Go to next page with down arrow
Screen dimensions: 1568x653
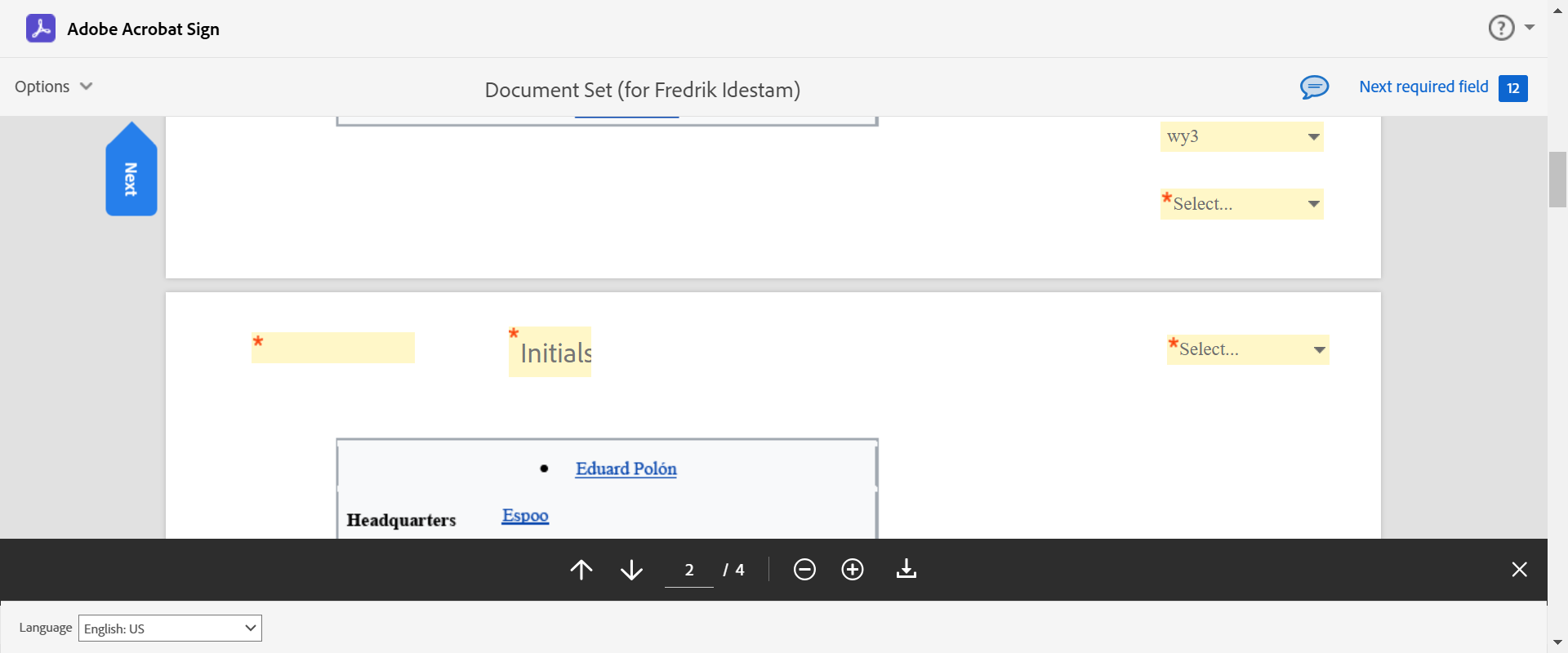click(631, 570)
